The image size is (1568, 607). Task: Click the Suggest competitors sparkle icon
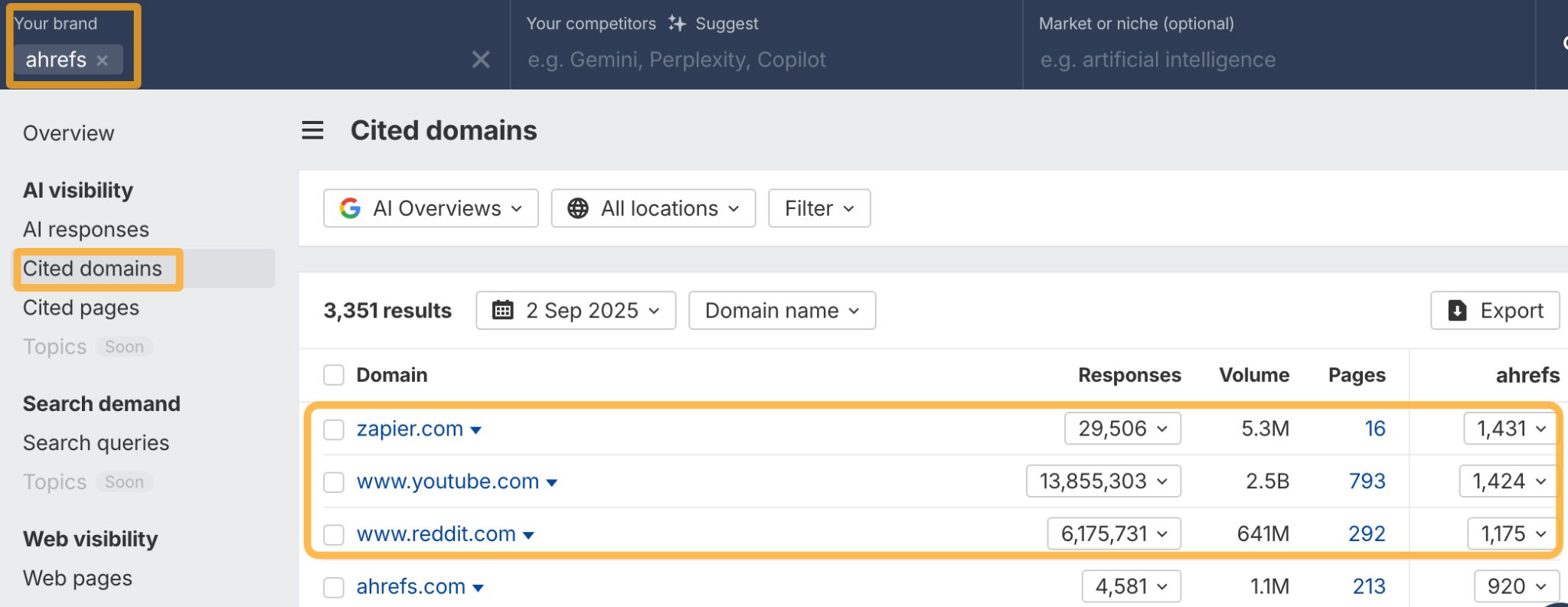pyautogui.click(x=677, y=24)
